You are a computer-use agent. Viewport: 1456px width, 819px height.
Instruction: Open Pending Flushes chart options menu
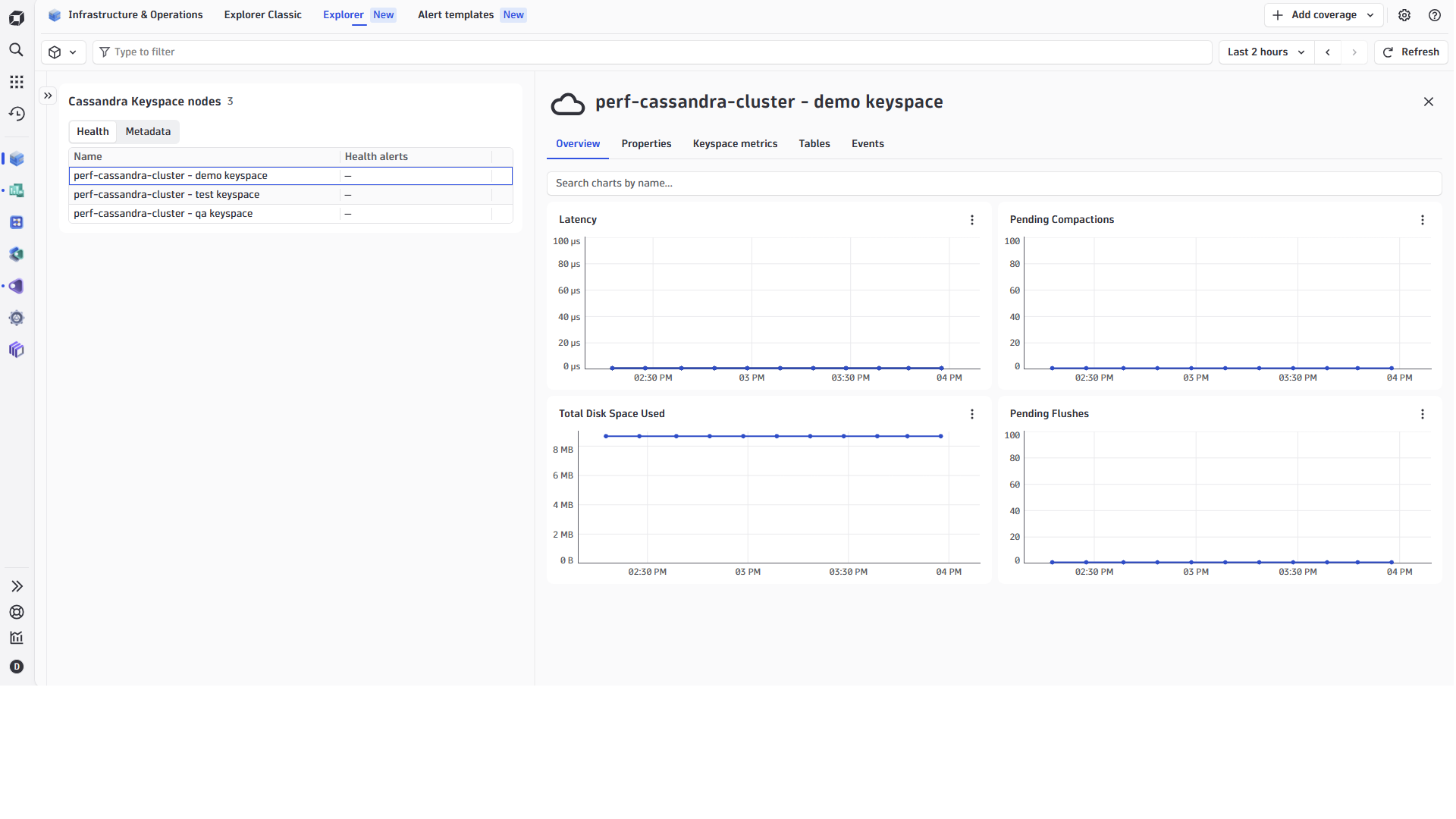tap(1423, 414)
